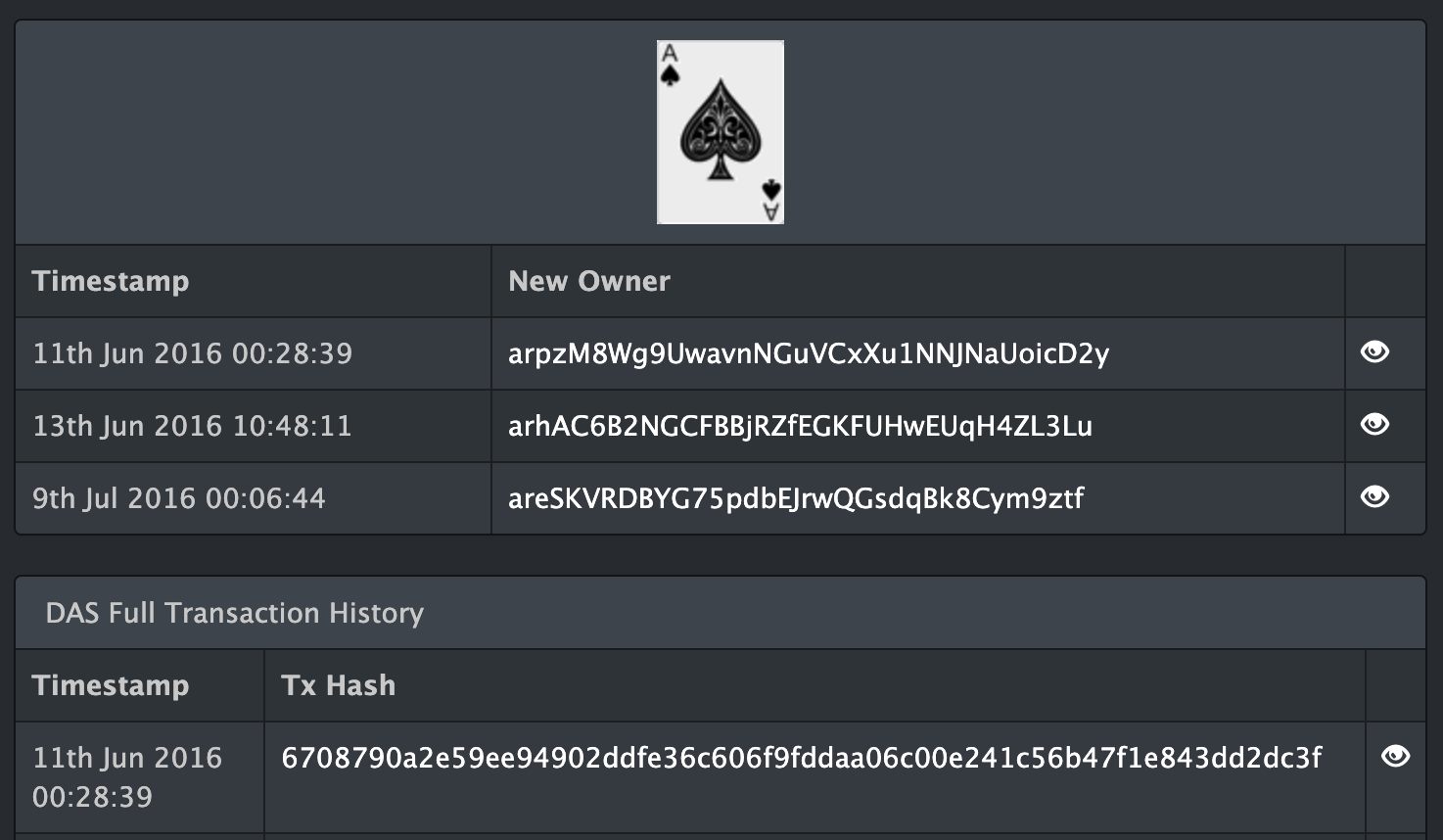
Task: Open eye icon beside areSKVRDBYG75 address
Action: (1374, 497)
